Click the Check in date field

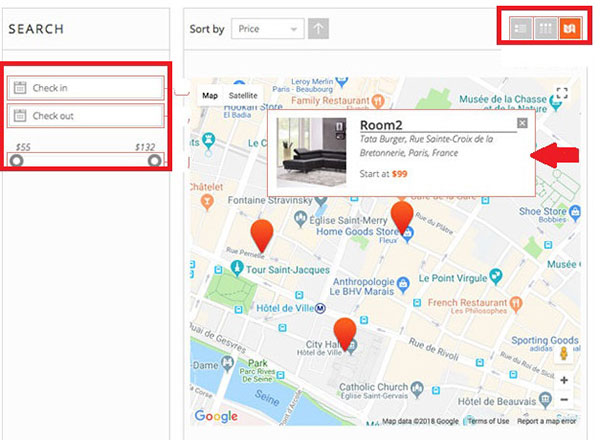coord(86,88)
